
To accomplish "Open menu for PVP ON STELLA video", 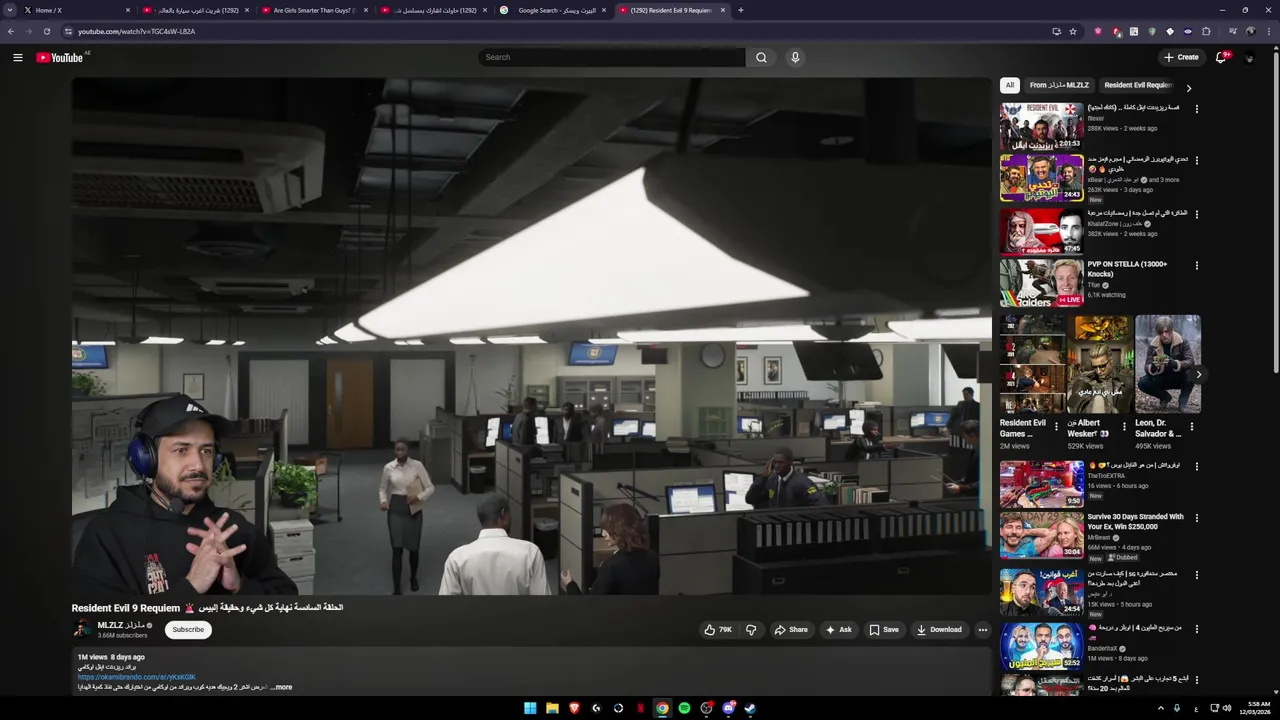I will point(1197,266).
